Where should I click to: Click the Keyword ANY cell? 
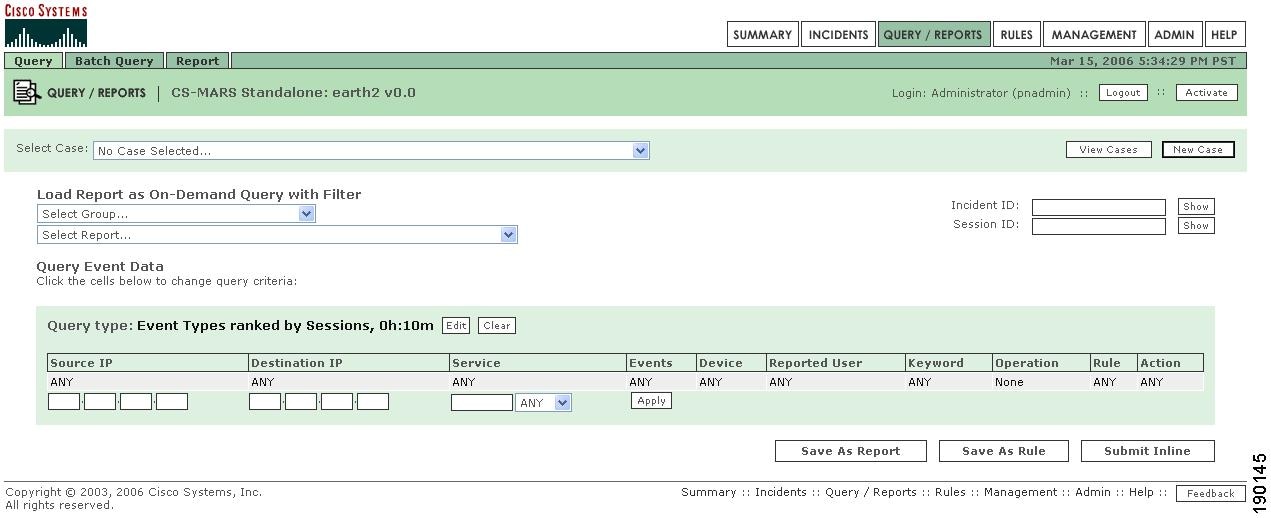(949, 382)
